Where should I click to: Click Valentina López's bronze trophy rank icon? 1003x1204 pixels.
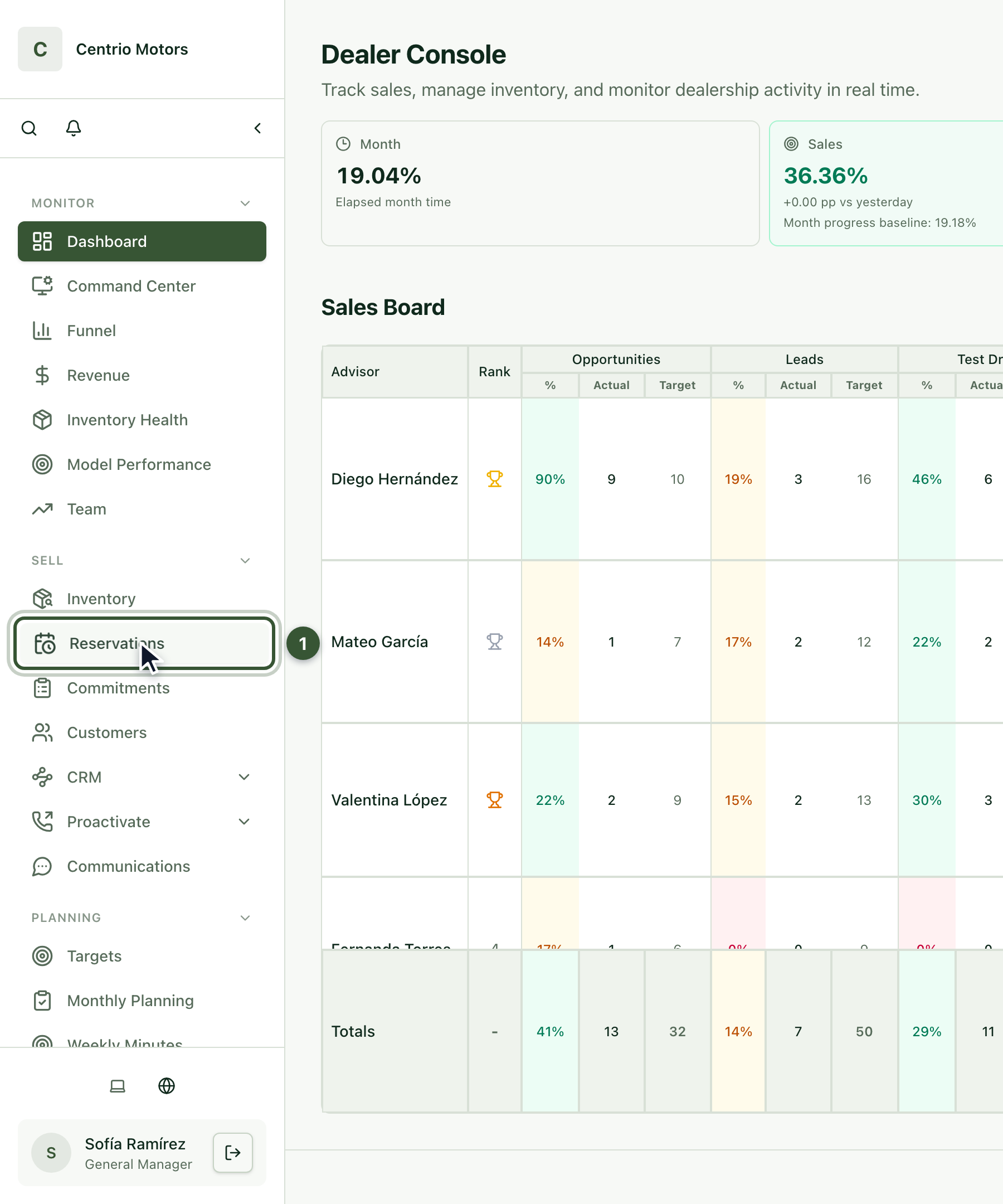pos(495,800)
